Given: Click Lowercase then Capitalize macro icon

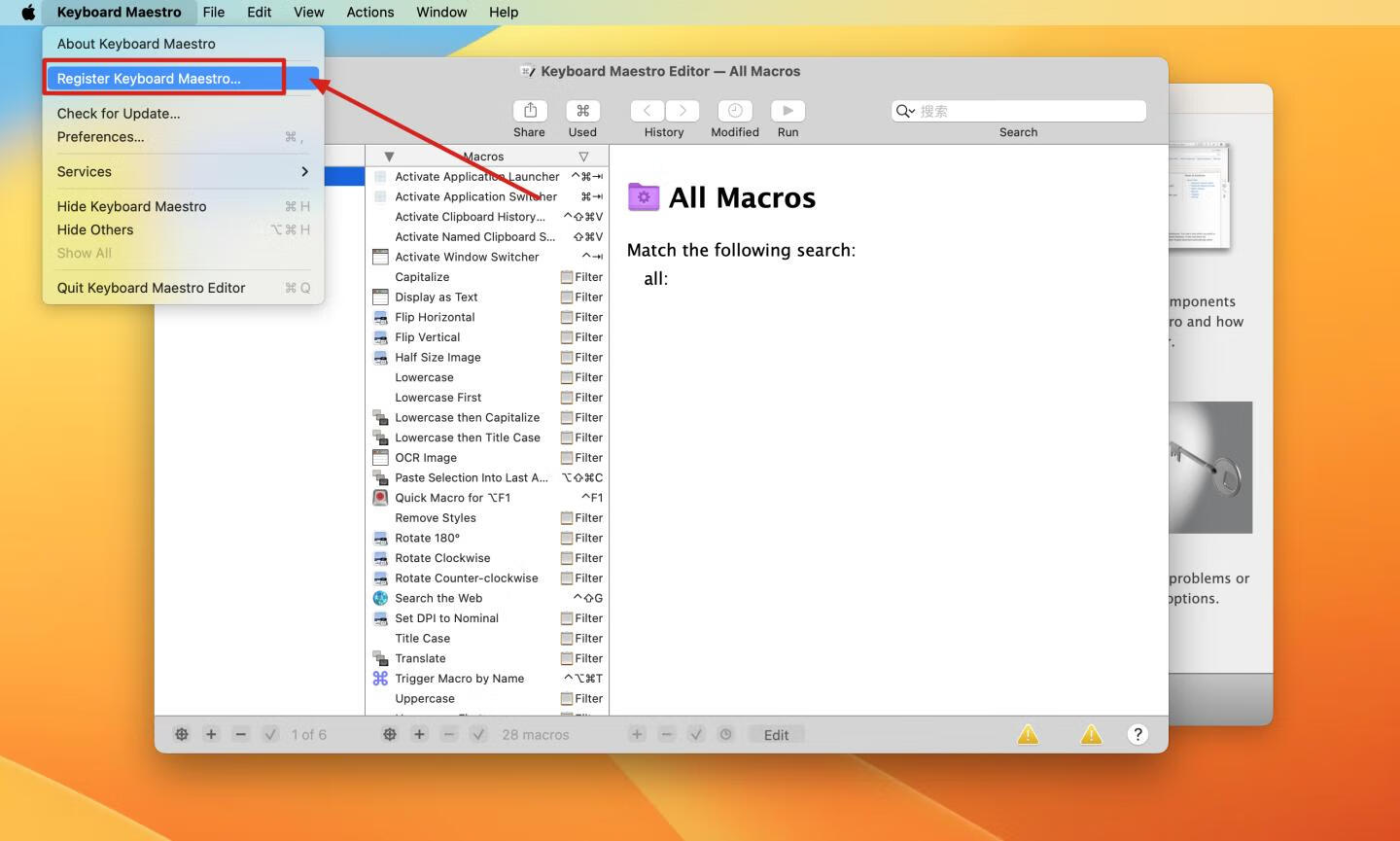Looking at the screenshot, I should tap(380, 418).
